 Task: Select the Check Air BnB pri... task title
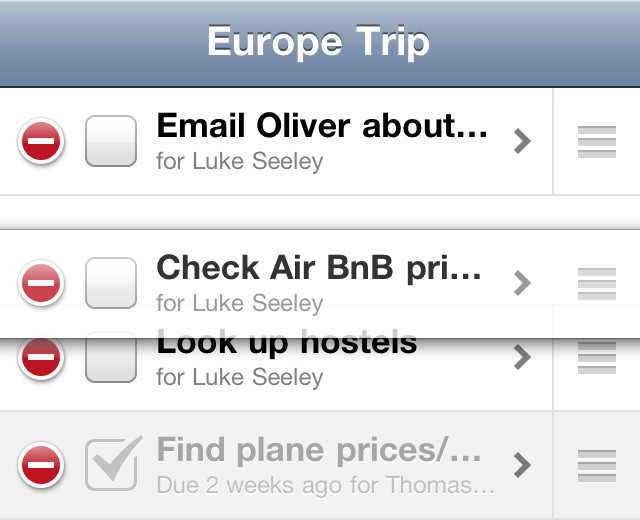click(319, 268)
